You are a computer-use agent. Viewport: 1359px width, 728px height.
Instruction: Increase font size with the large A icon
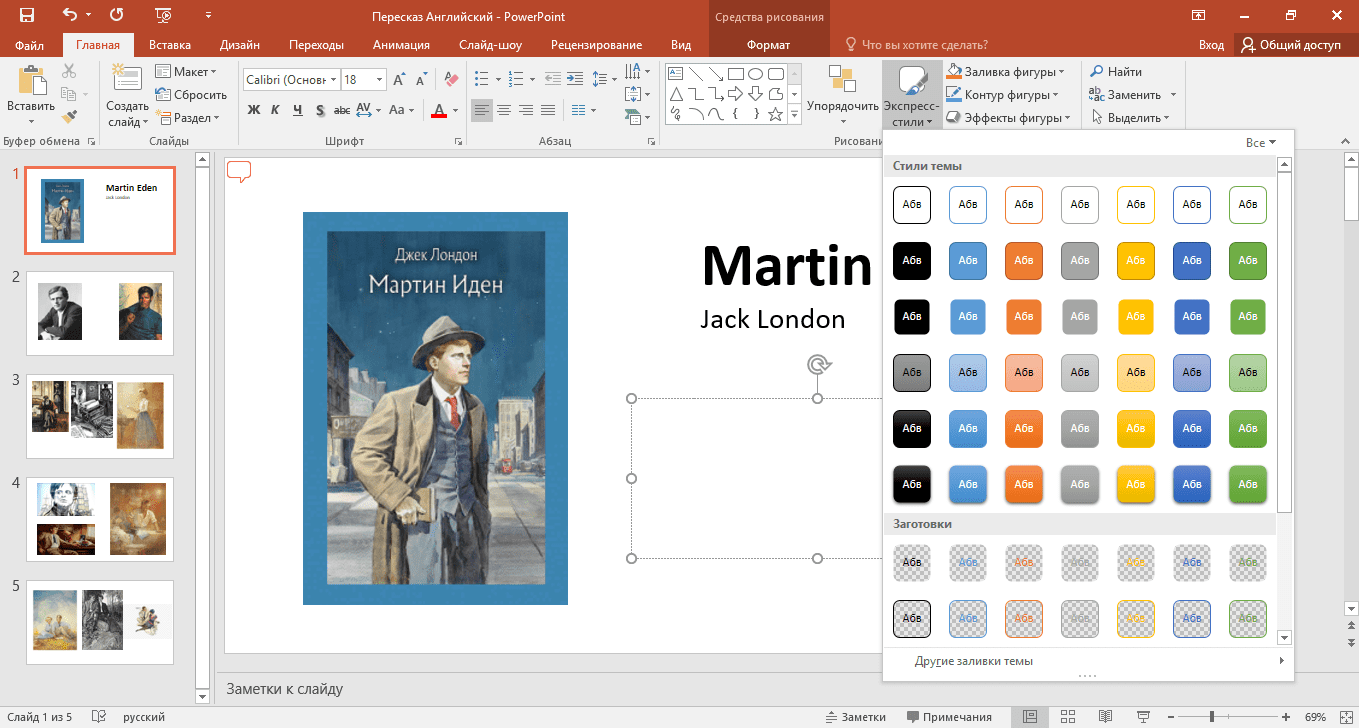(x=399, y=79)
